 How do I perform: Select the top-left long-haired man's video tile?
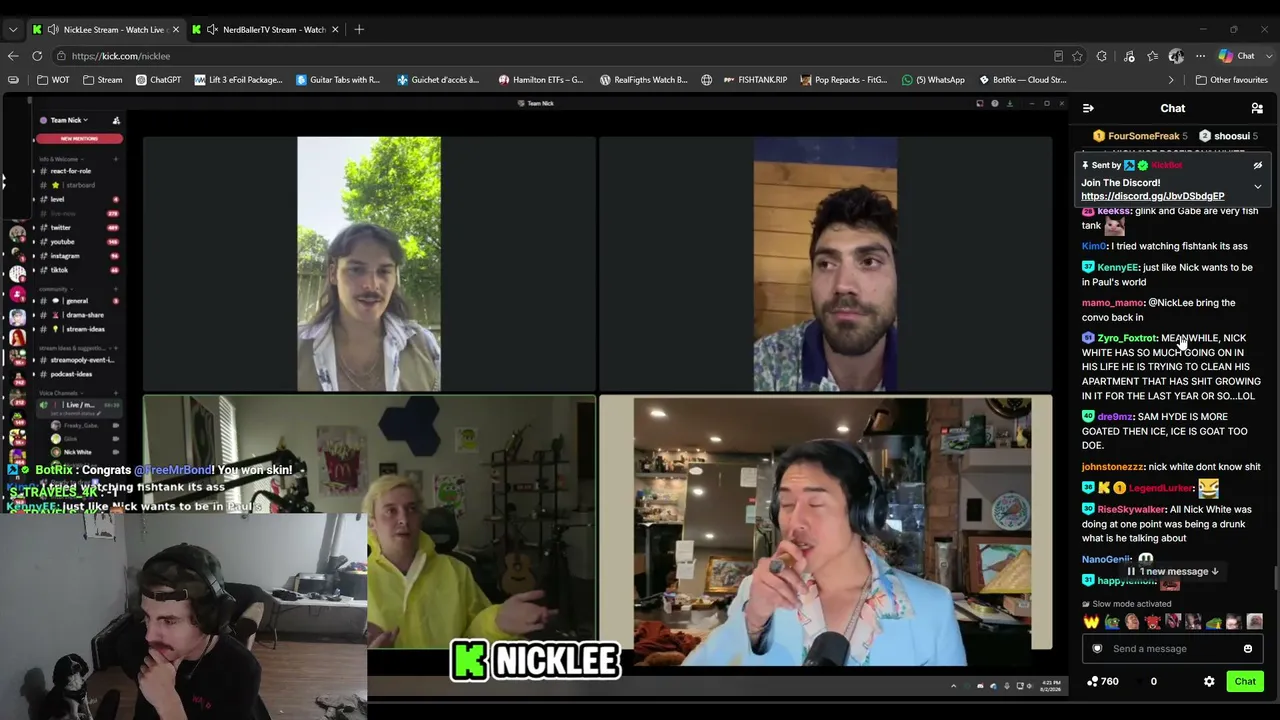tap(369, 264)
